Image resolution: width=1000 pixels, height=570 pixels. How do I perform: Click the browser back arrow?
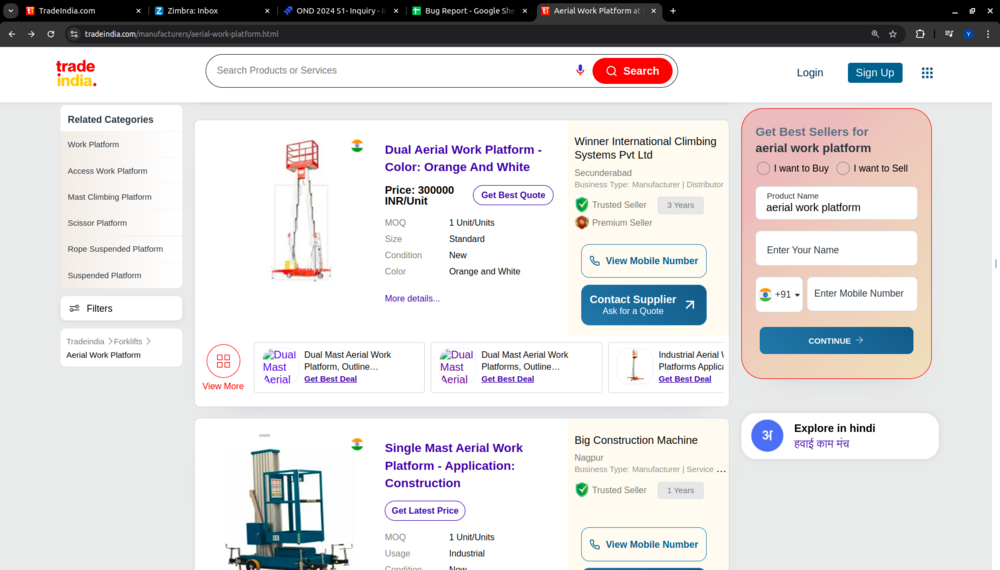[x=12, y=34]
